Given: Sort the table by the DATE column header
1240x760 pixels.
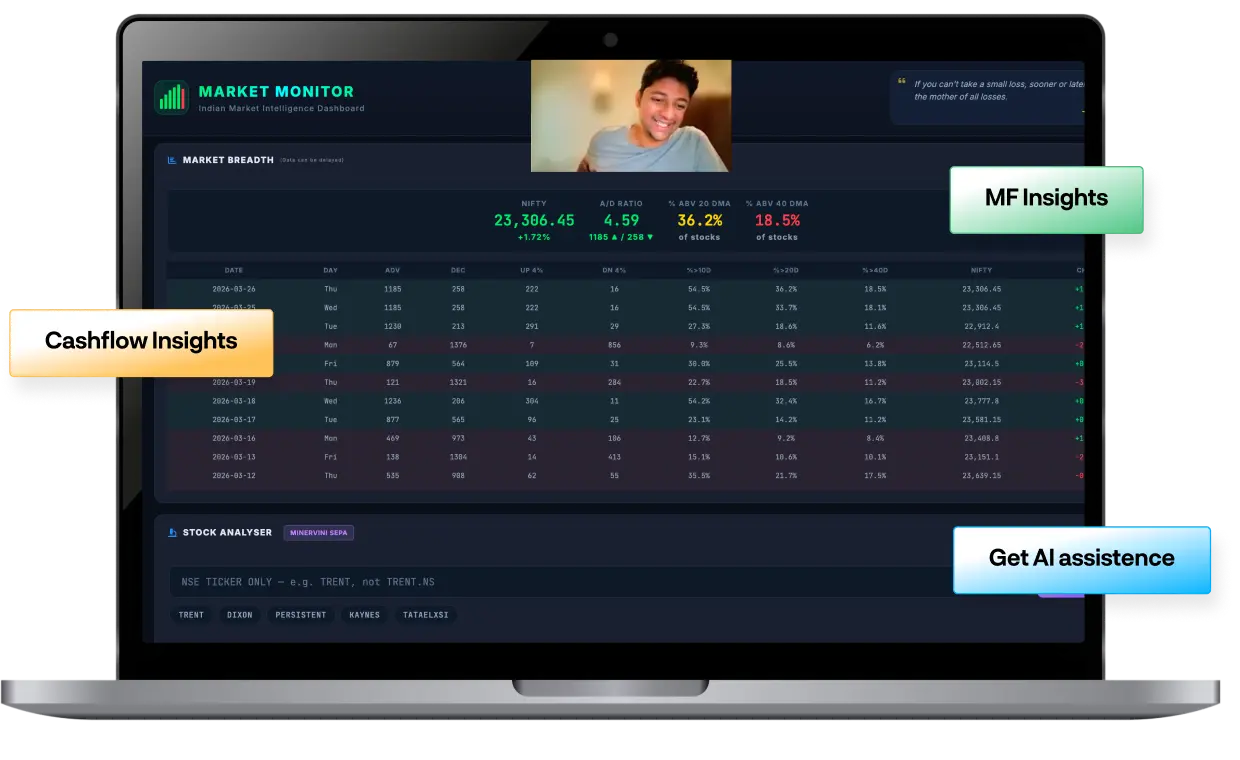Looking at the screenshot, I should click(234, 270).
